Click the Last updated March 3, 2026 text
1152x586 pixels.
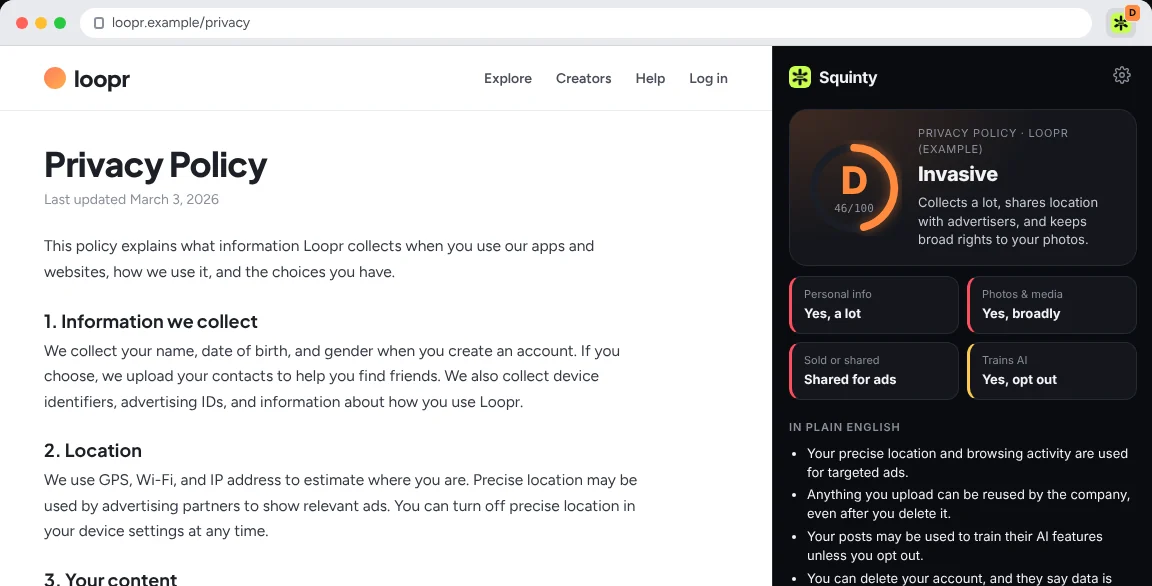(132, 200)
